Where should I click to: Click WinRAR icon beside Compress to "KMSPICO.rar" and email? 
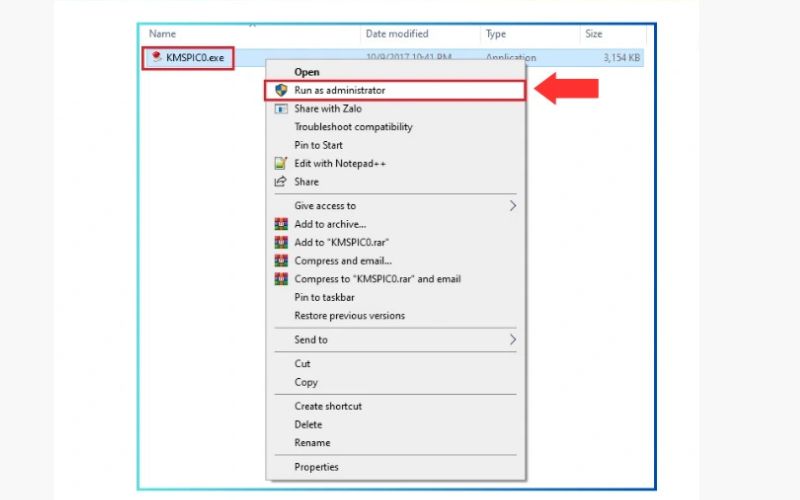[x=281, y=279]
